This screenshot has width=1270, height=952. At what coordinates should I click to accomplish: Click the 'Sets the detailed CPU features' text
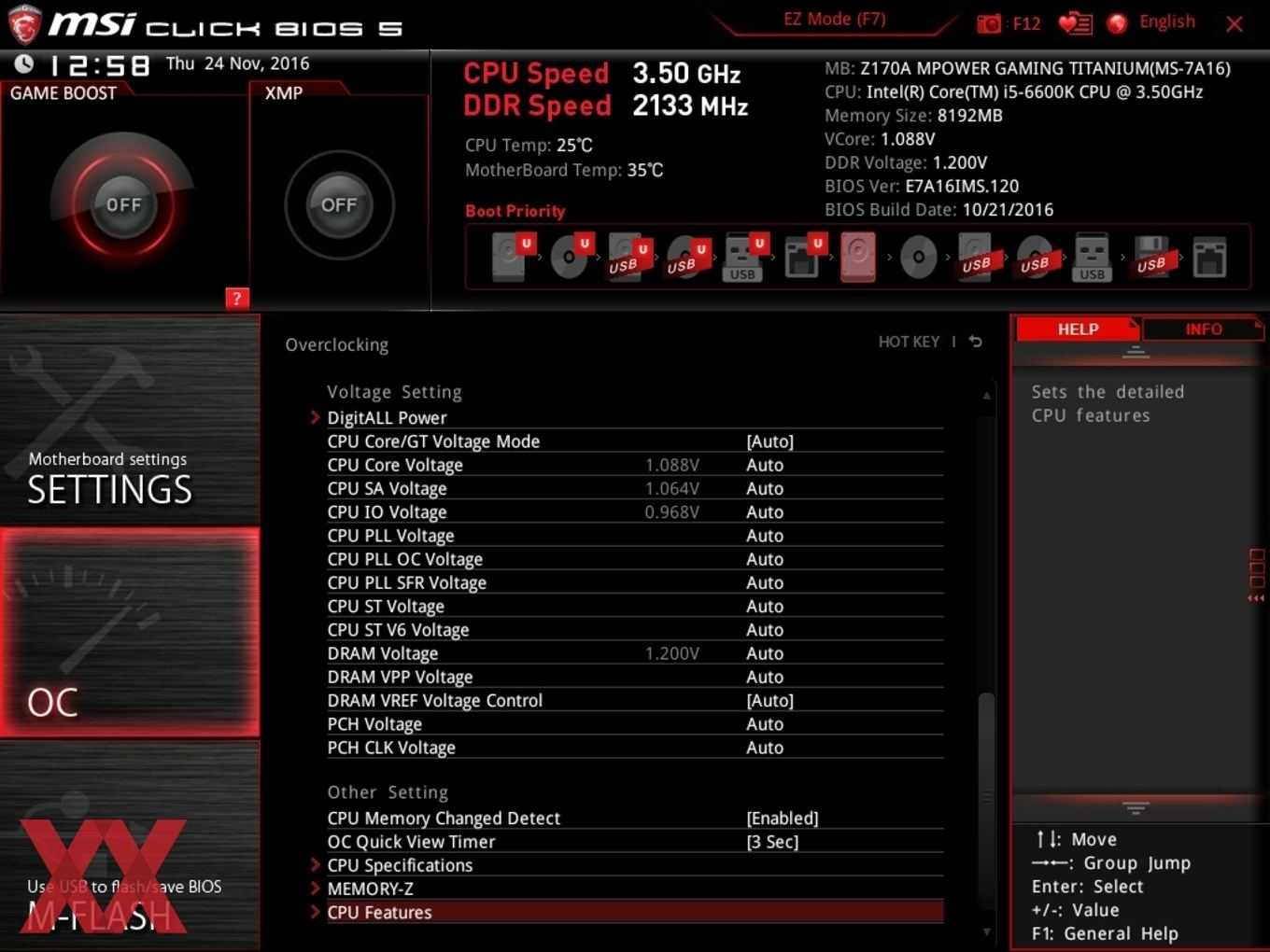point(1108,403)
